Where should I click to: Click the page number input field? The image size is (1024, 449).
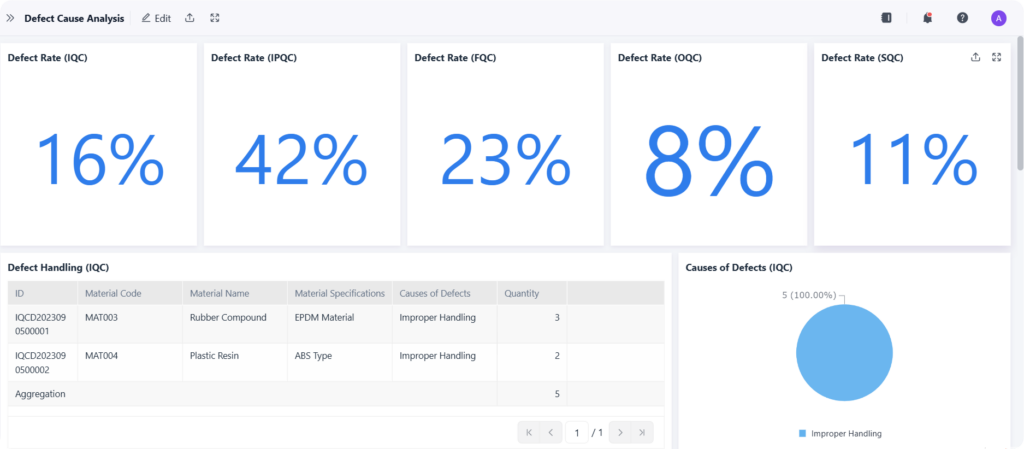pyautogui.click(x=576, y=432)
